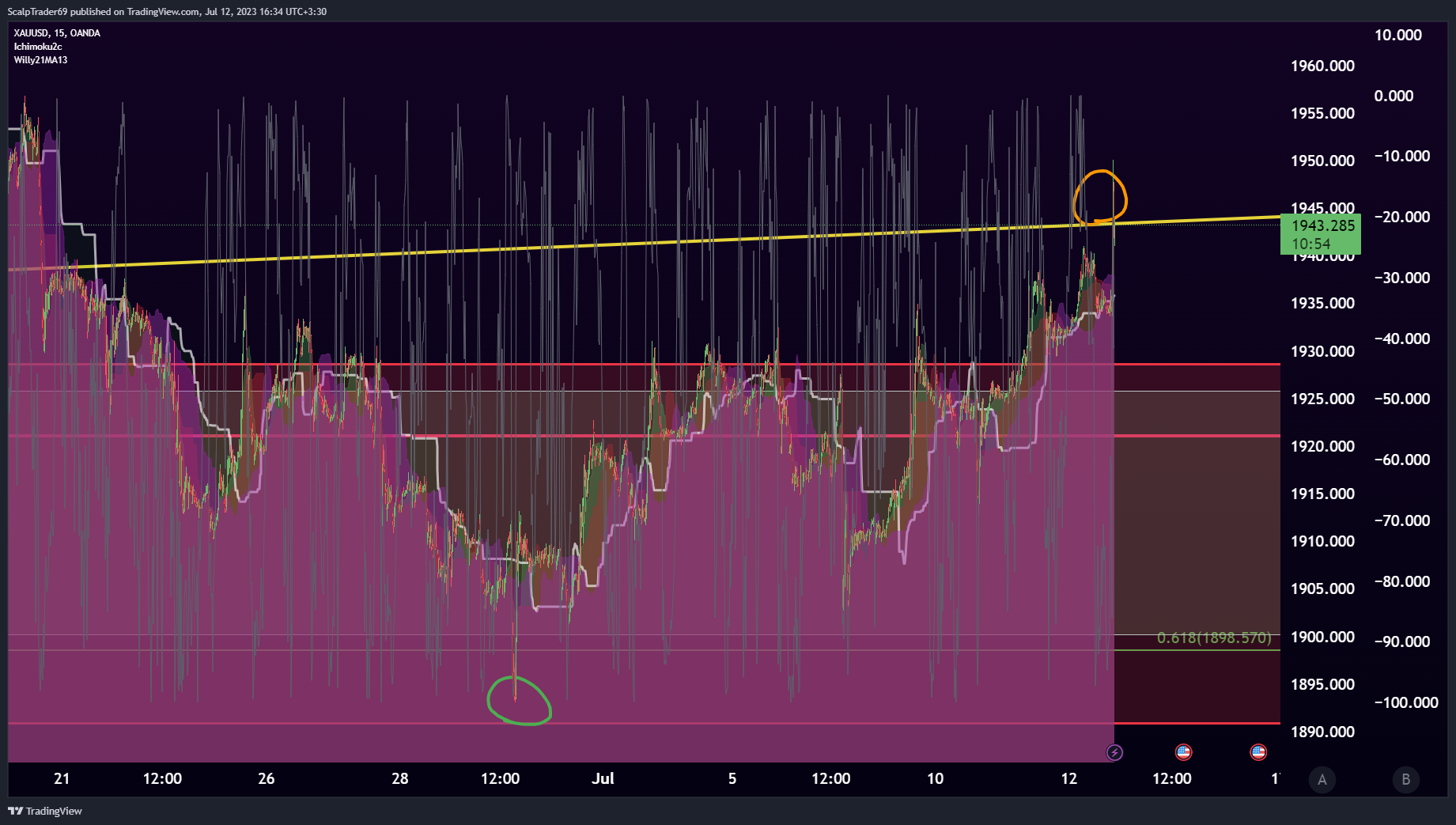The height and width of the screenshot is (825, 1456).
Task: Open the first US flag economic event
Action: click(1183, 752)
